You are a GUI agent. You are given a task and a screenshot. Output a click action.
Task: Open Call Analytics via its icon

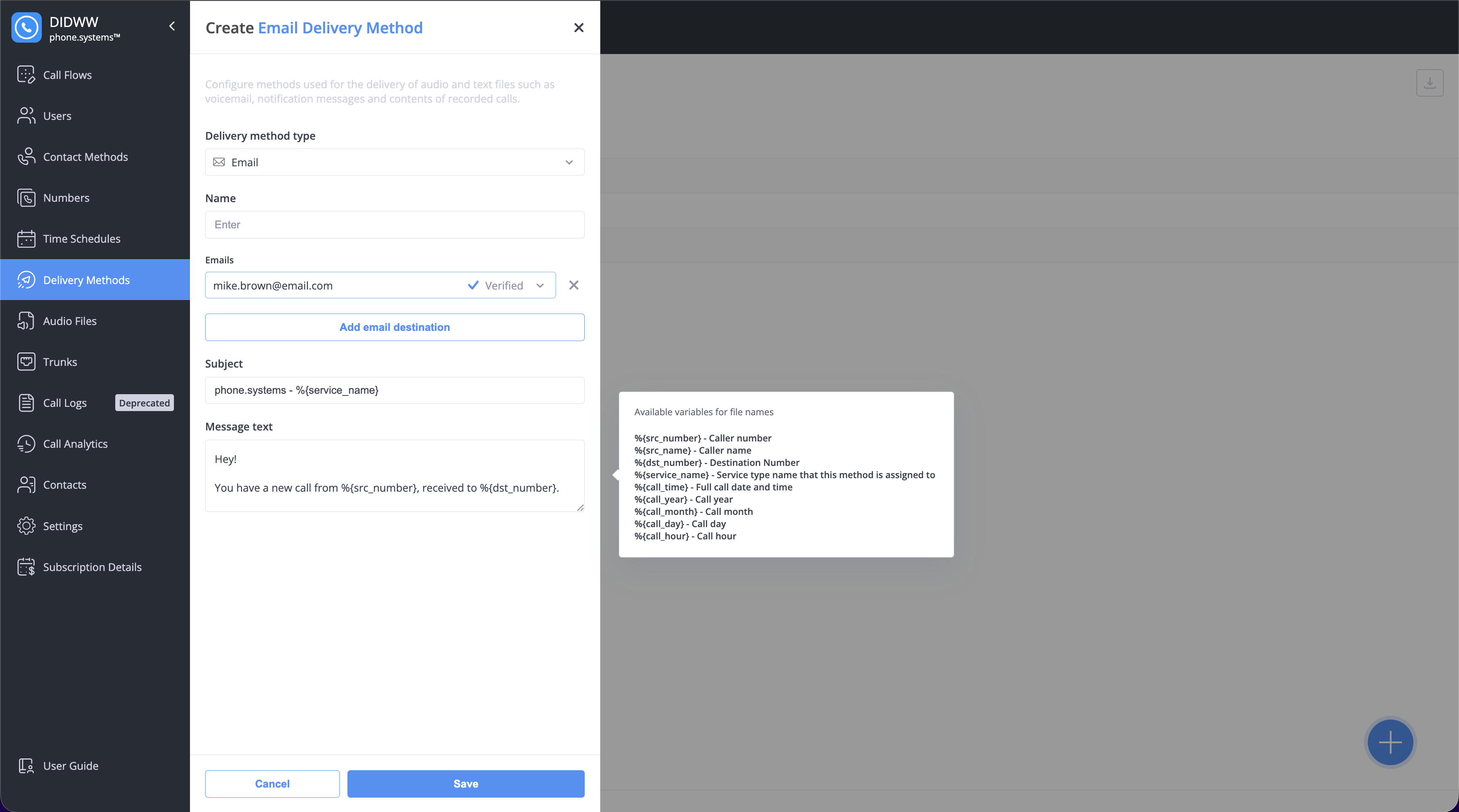(x=26, y=444)
